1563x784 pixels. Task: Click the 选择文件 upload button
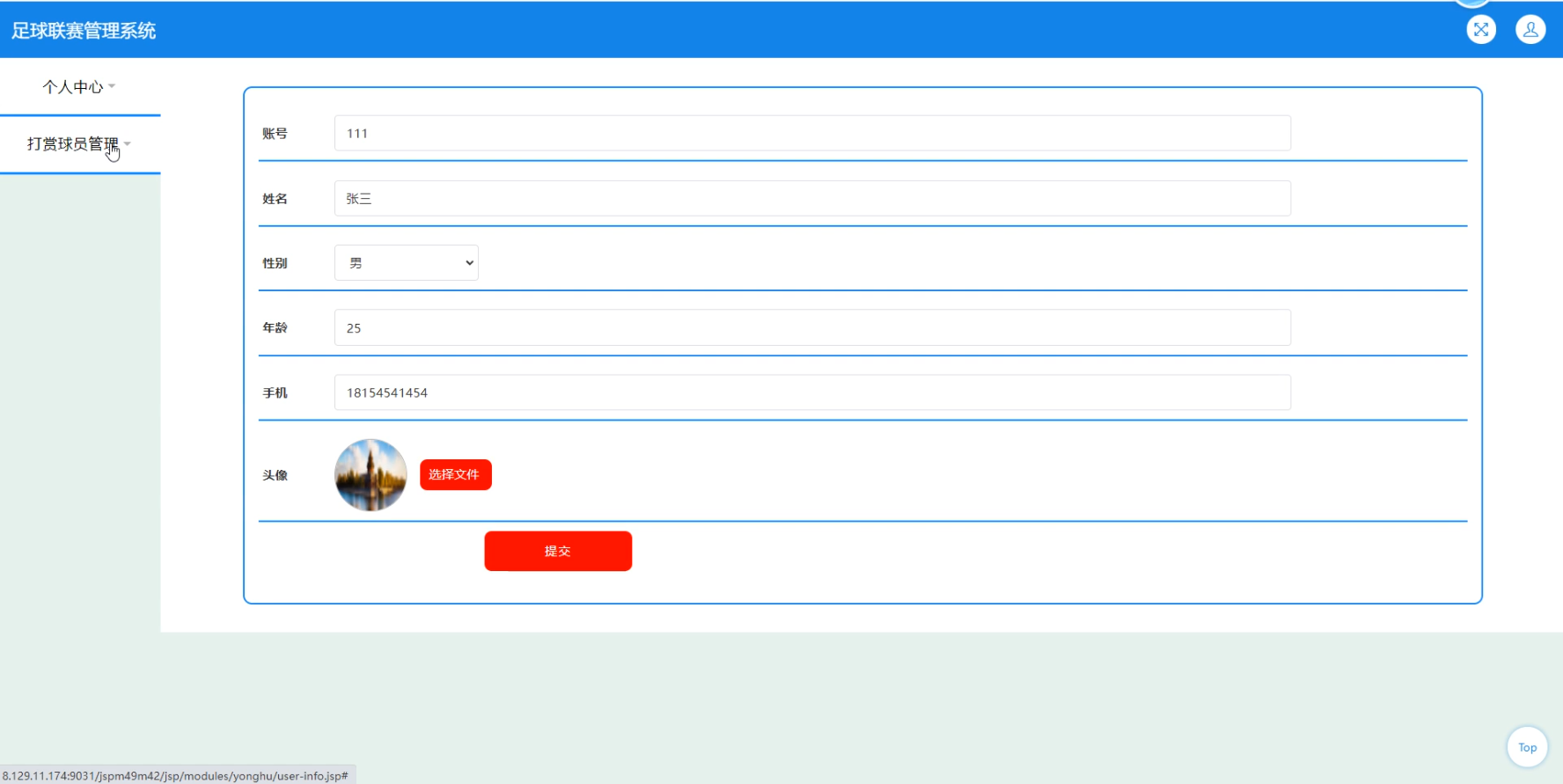pyautogui.click(x=455, y=474)
